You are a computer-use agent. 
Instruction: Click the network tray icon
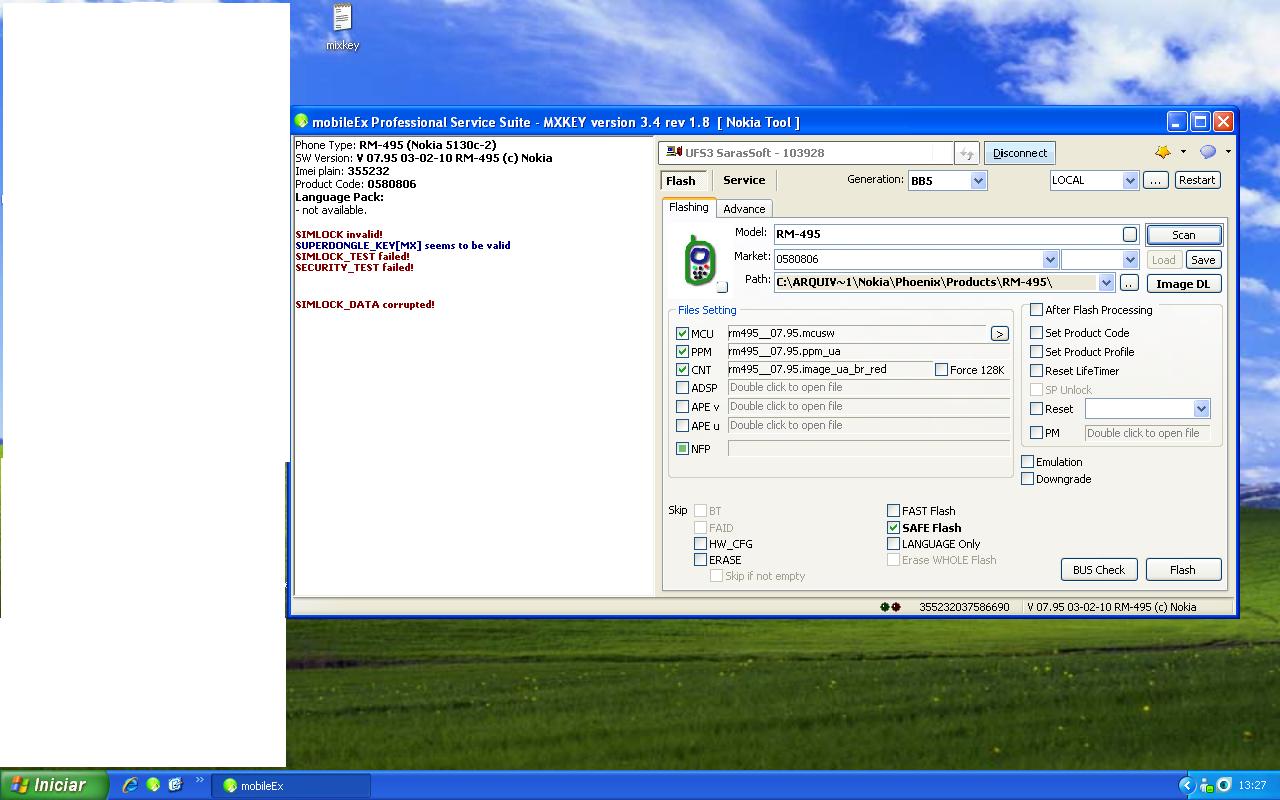pos(1207,785)
